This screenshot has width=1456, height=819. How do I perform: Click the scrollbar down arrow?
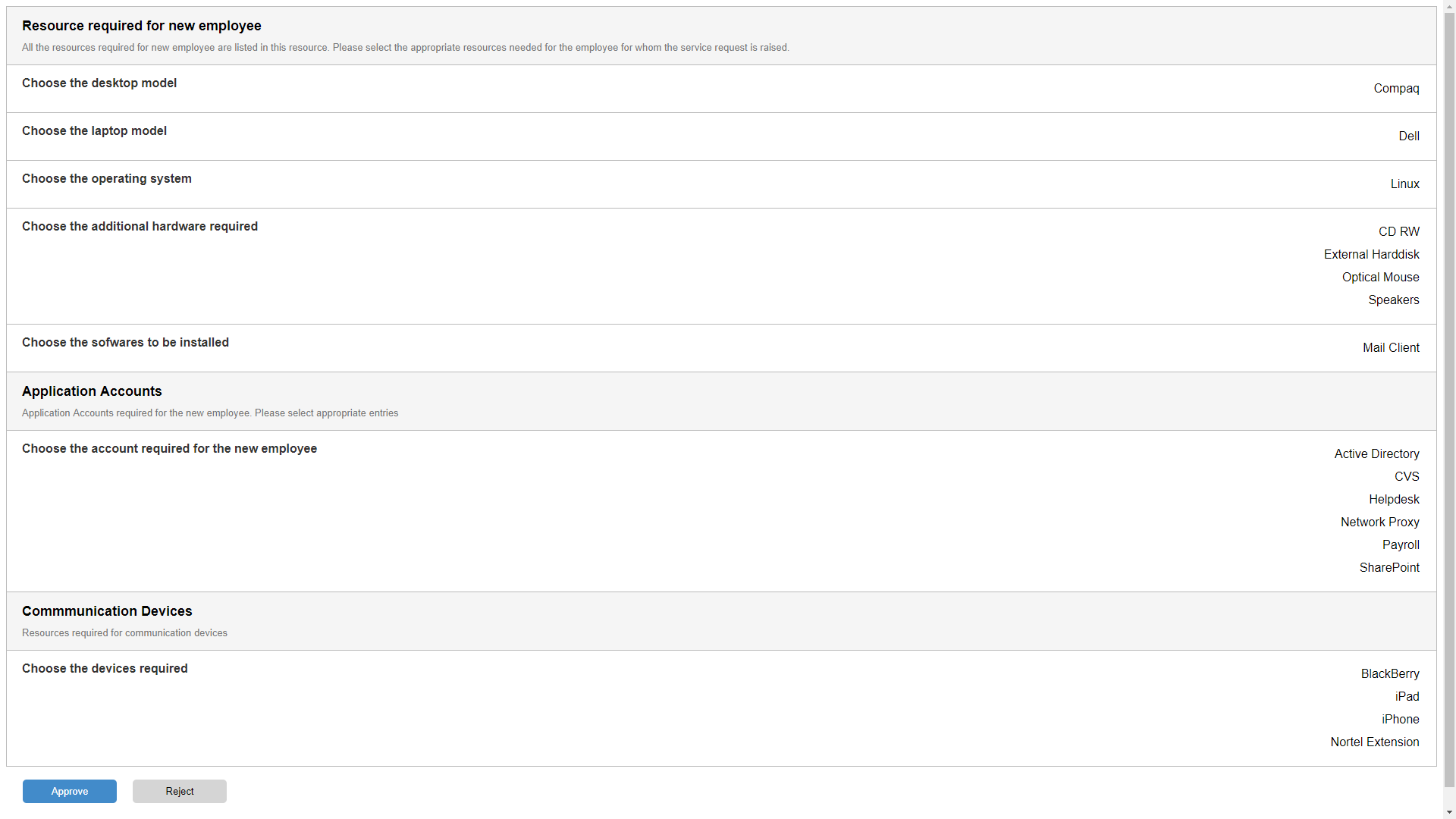[1449, 812]
